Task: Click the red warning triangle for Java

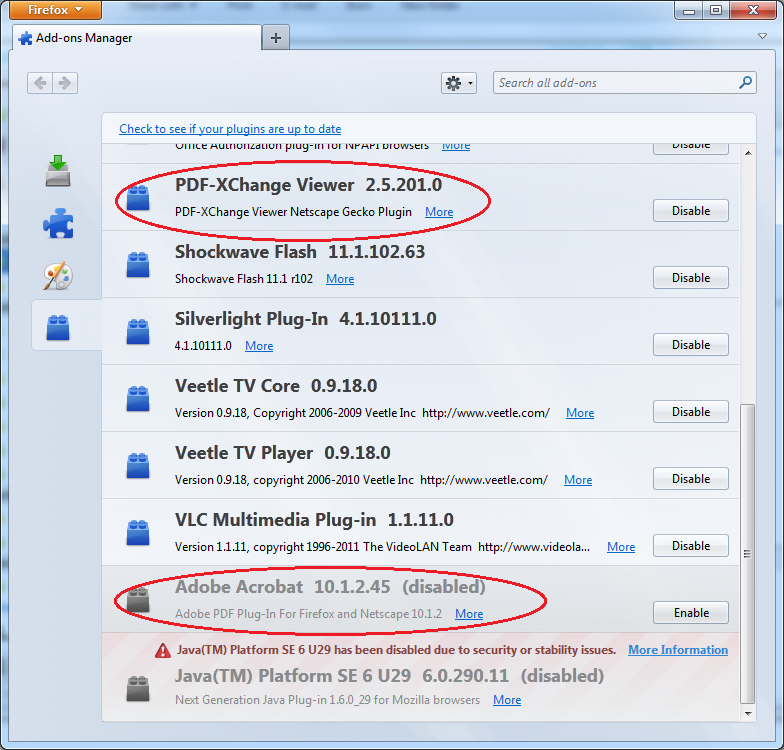Action: [162, 650]
